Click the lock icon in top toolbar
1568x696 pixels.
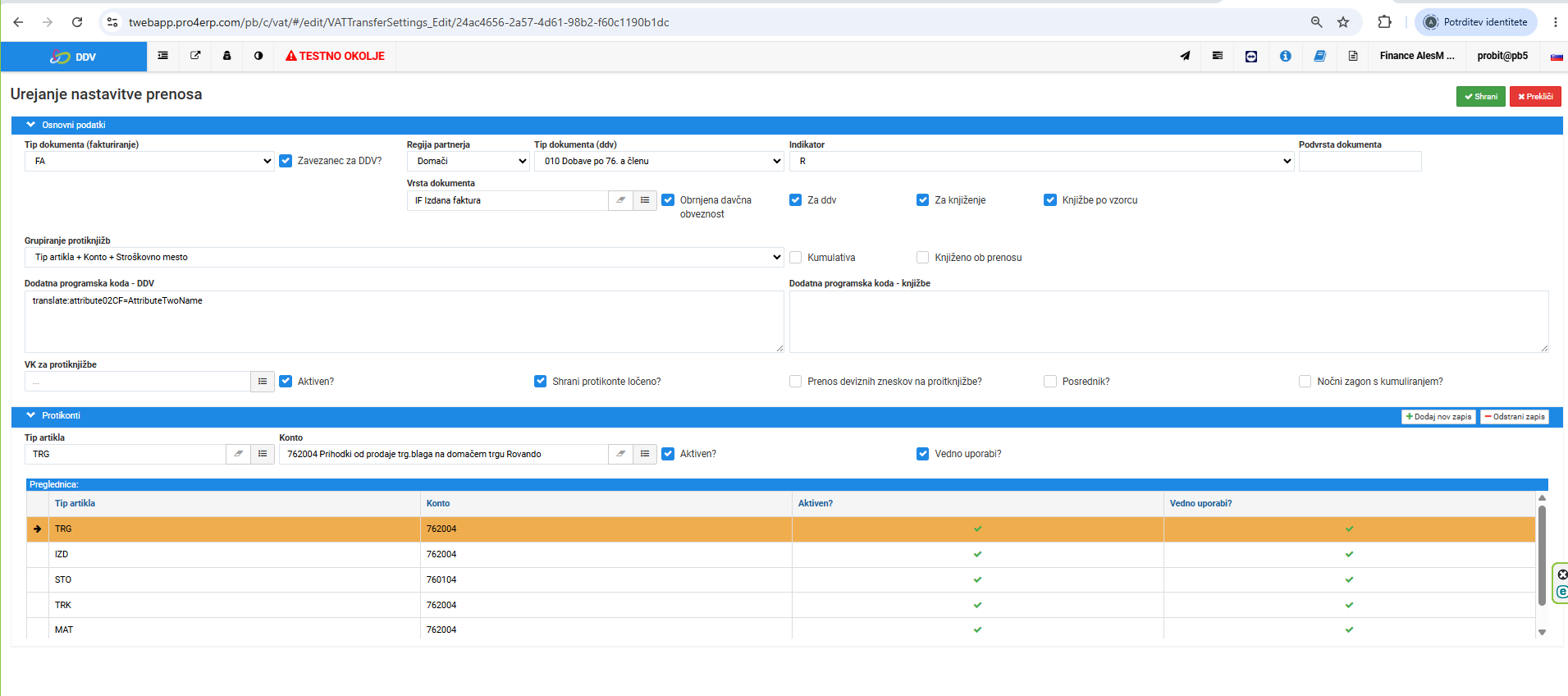(x=227, y=56)
